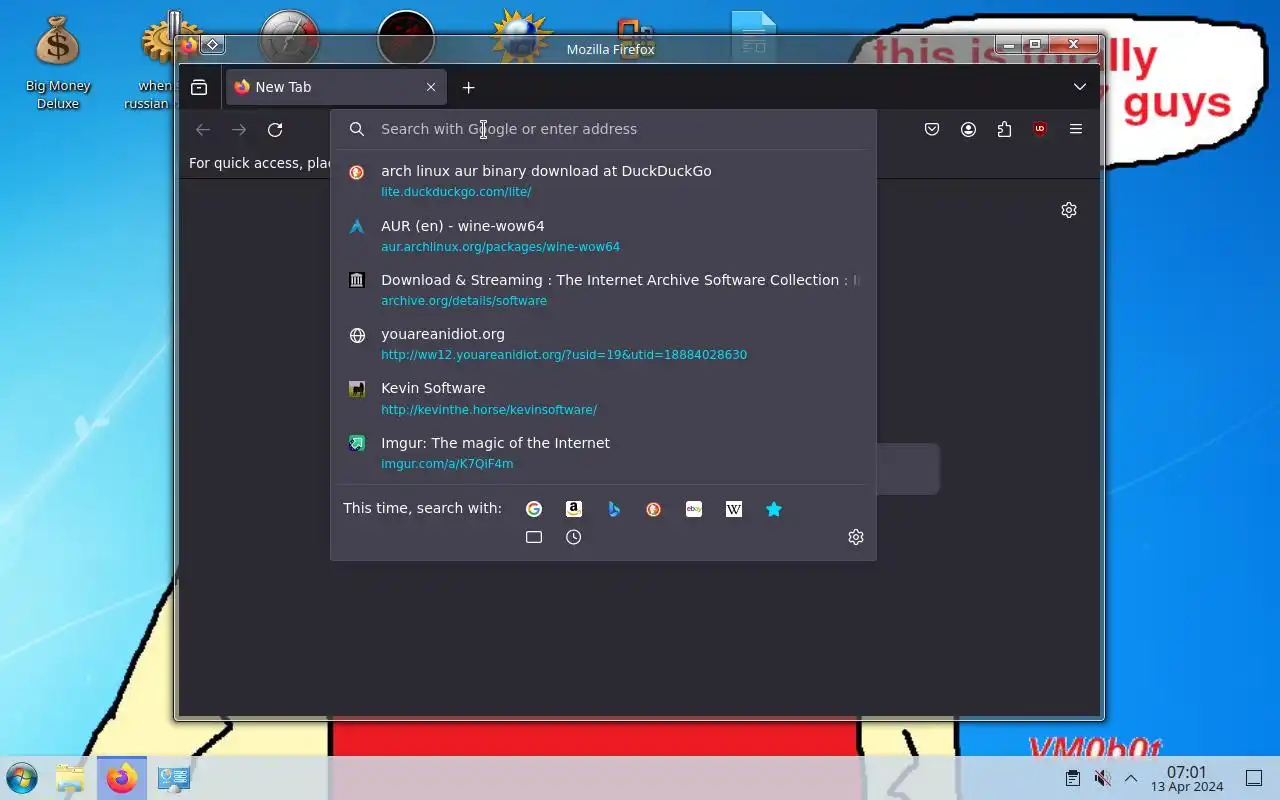Click archive.org/details/software URL text

464,301
